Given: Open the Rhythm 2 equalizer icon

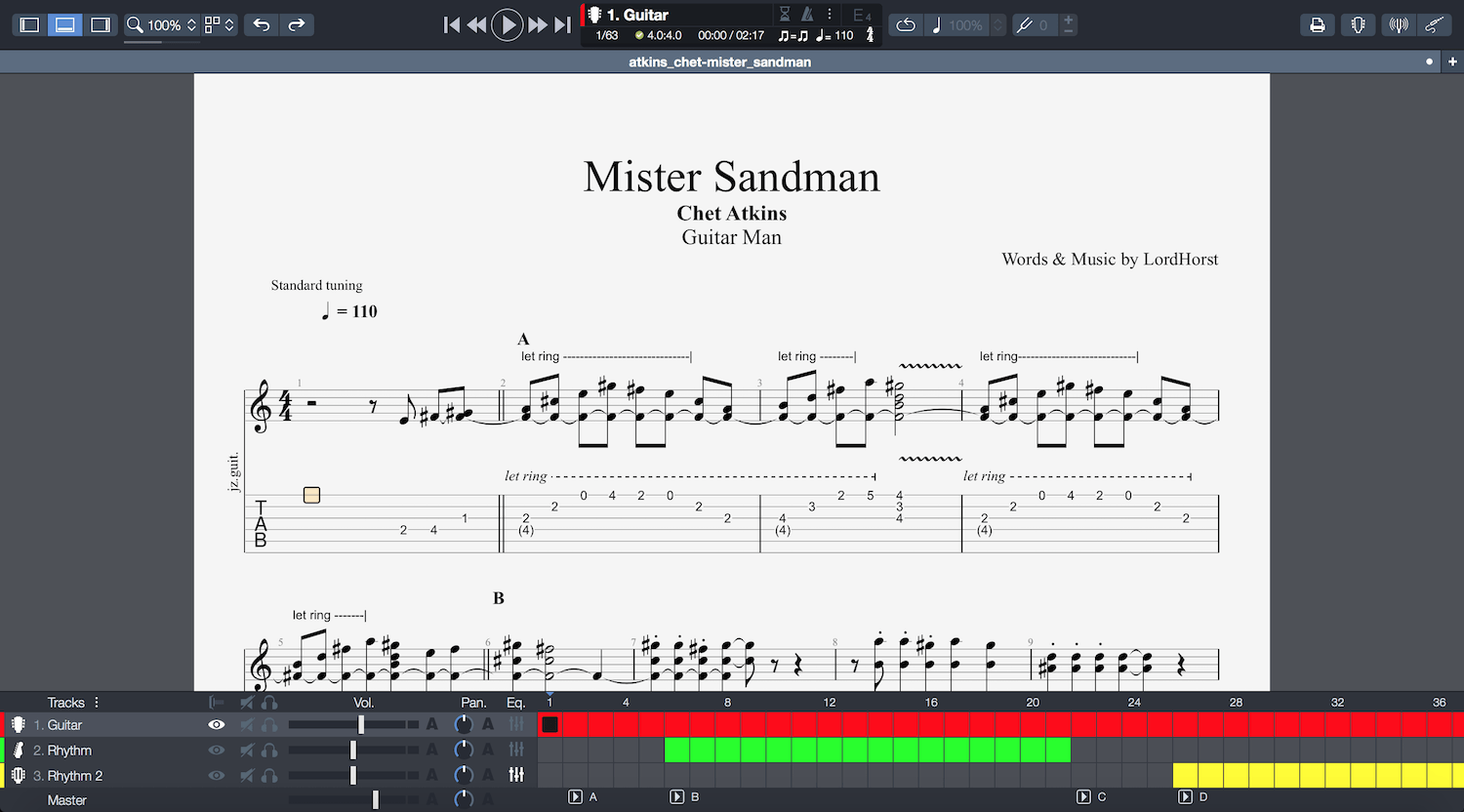Looking at the screenshot, I should pyautogui.click(x=516, y=775).
